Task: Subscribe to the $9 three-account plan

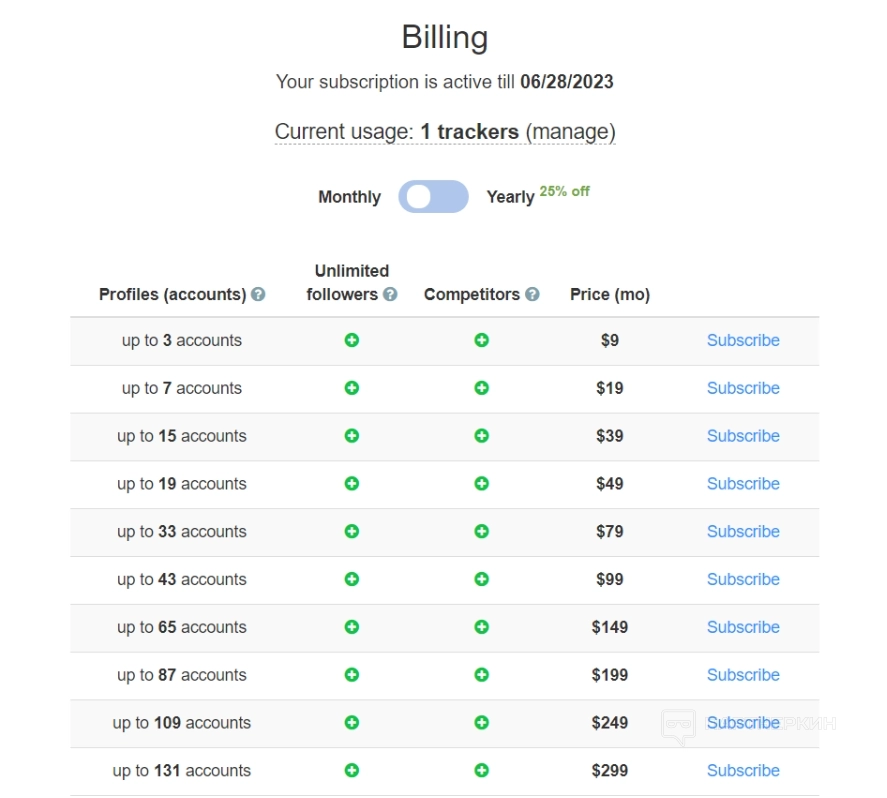Action: point(743,340)
